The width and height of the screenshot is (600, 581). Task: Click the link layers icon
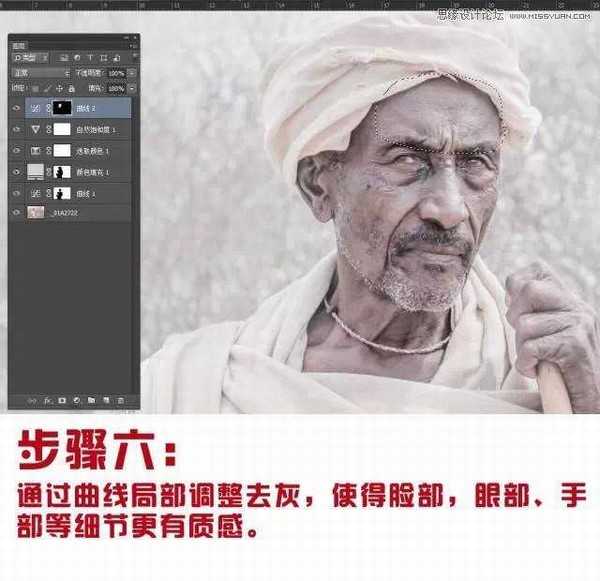[31, 399]
